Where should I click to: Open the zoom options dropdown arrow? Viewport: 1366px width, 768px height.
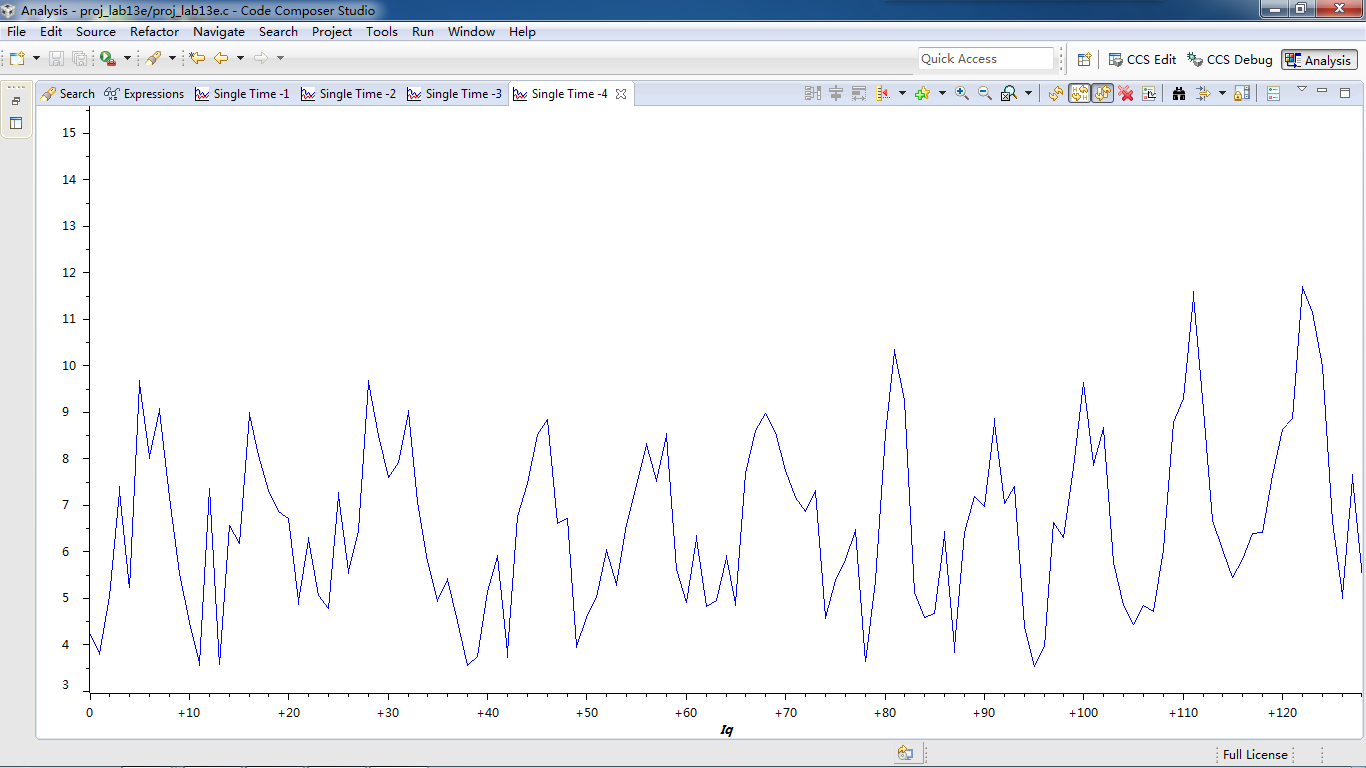coord(1028,93)
